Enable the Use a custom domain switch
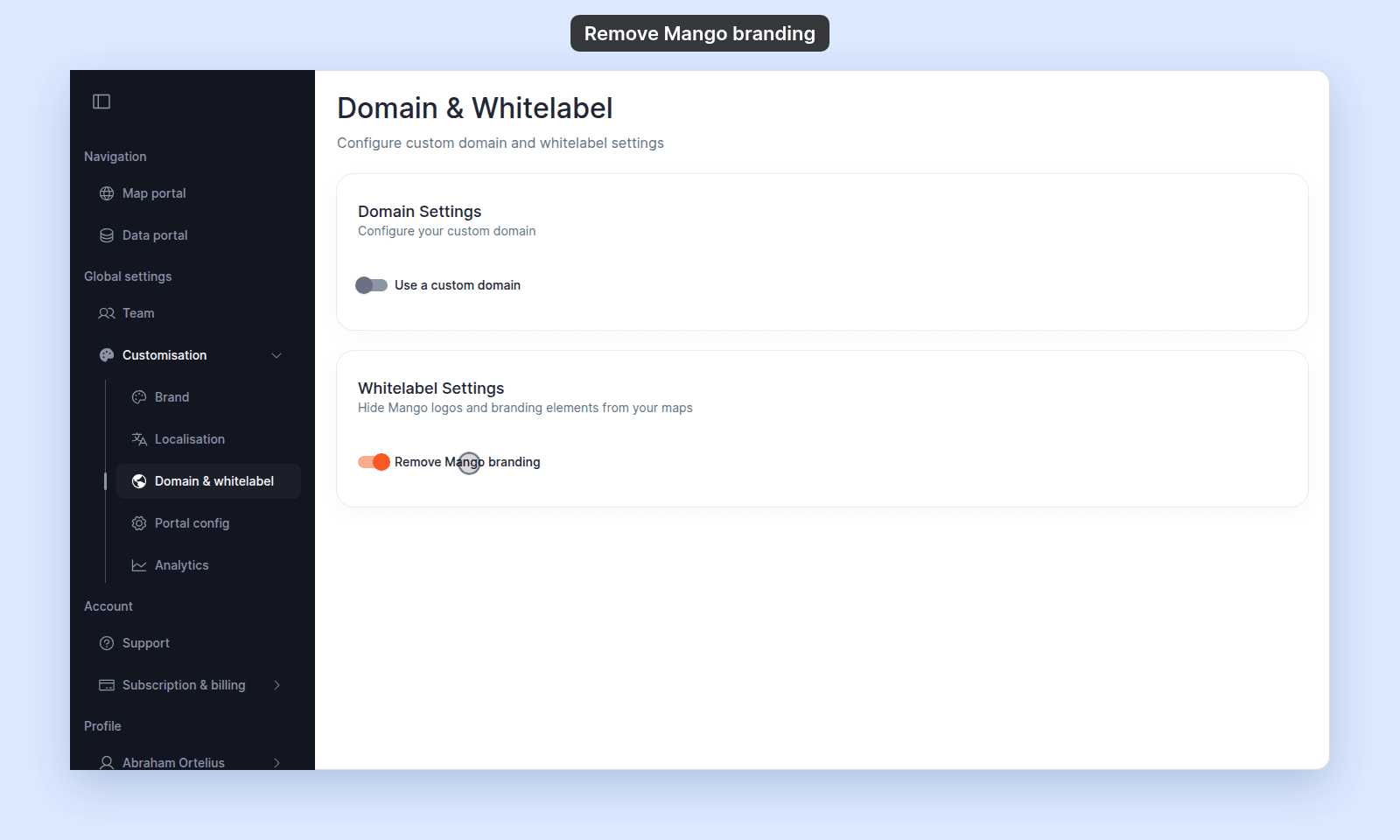The image size is (1400, 840). click(x=371, y=285)
